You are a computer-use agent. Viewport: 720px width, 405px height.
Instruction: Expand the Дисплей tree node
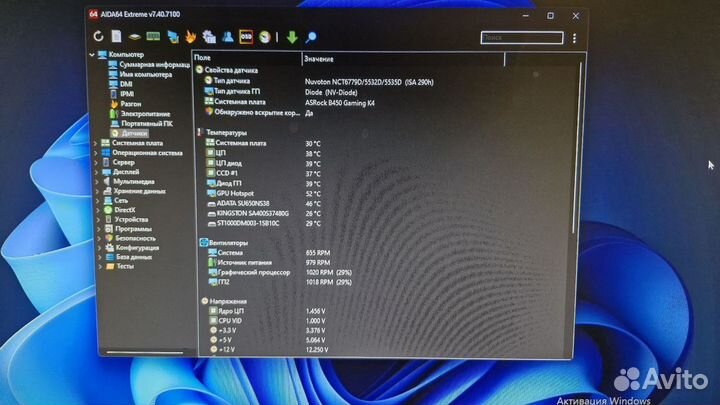(x=96, y=172)
